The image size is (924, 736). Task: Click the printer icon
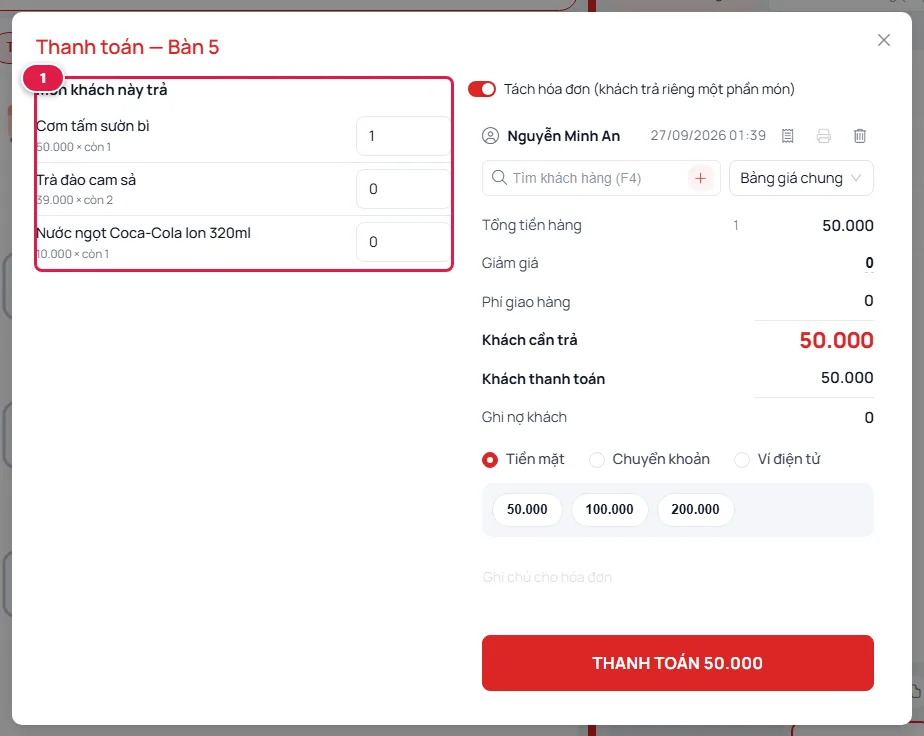click(824, 136)
